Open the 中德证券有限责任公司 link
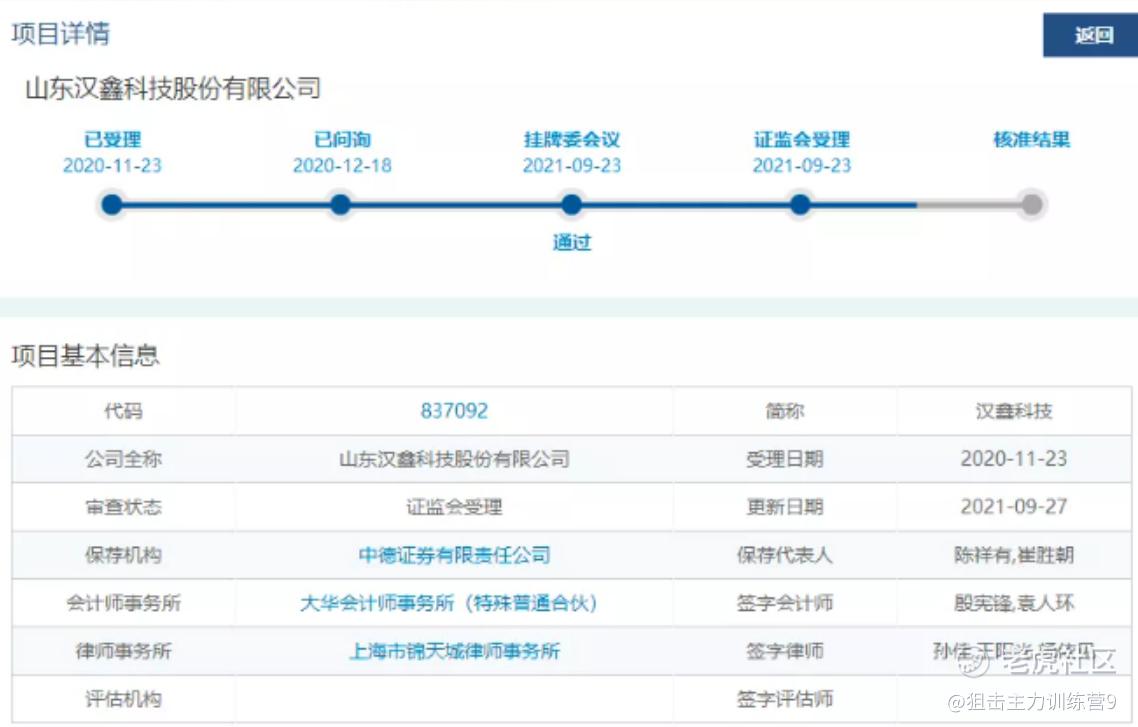This screenshot has height=727, width=1138. (x=454, y=555)
